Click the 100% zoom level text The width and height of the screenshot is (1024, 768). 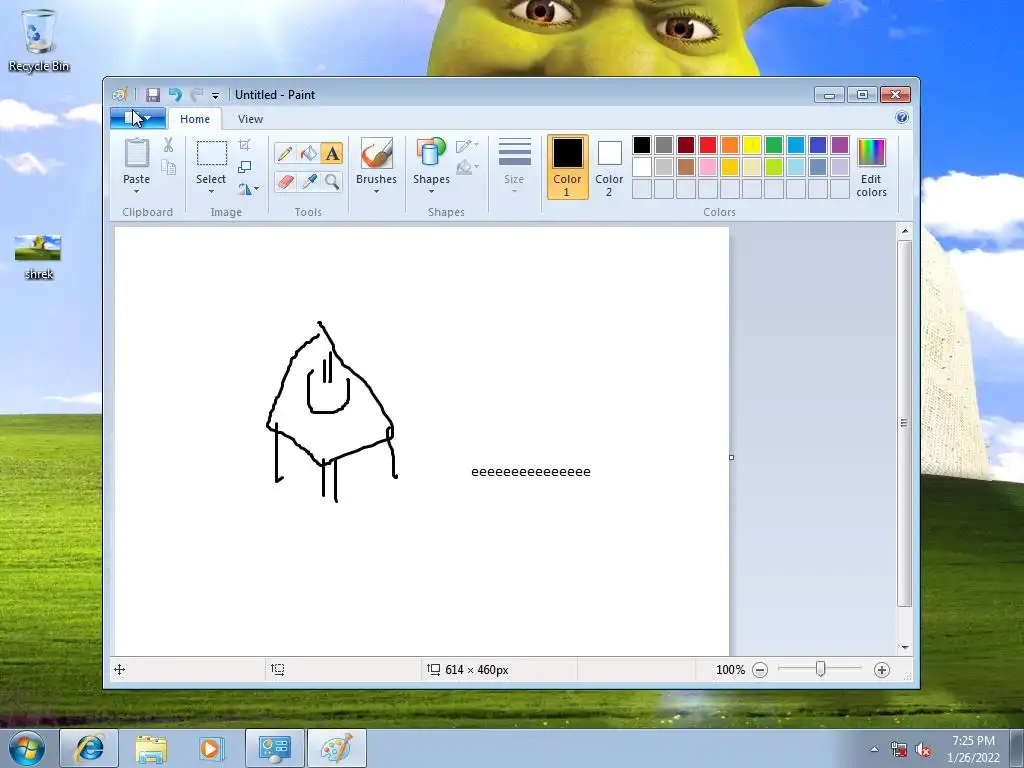tap(730, 670)
